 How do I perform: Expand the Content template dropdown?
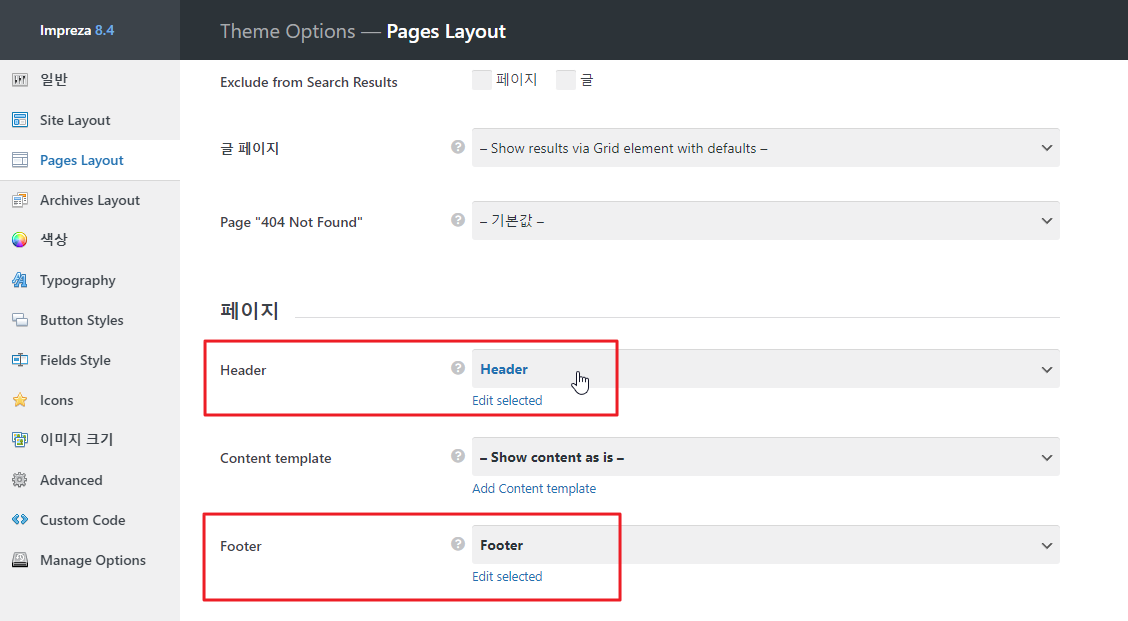[x=765, y=457]
